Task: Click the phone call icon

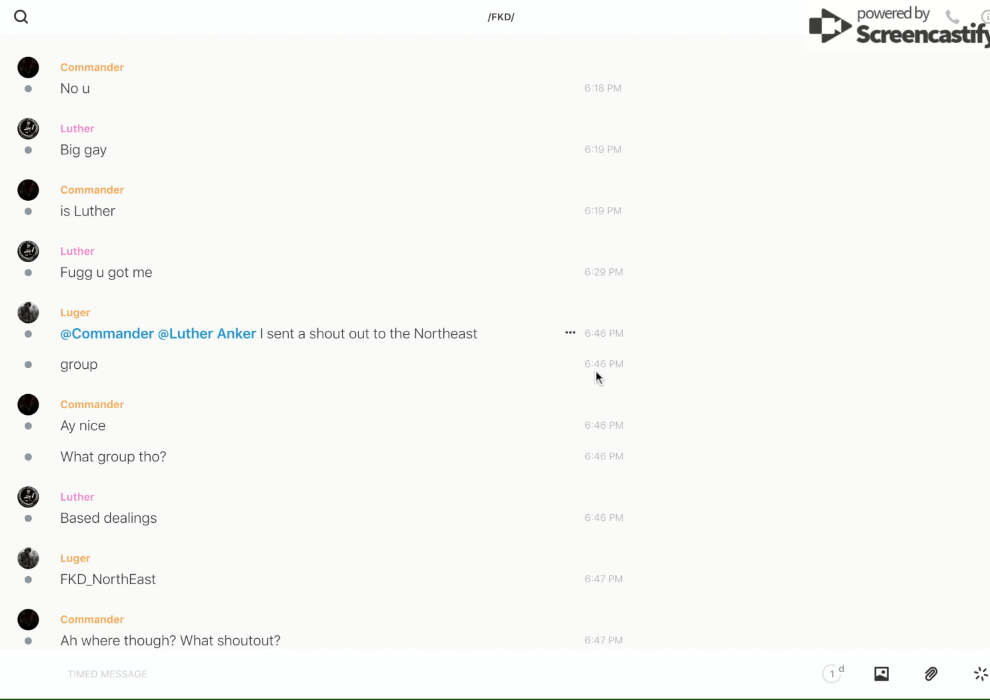Action: [x=952, y=17]
